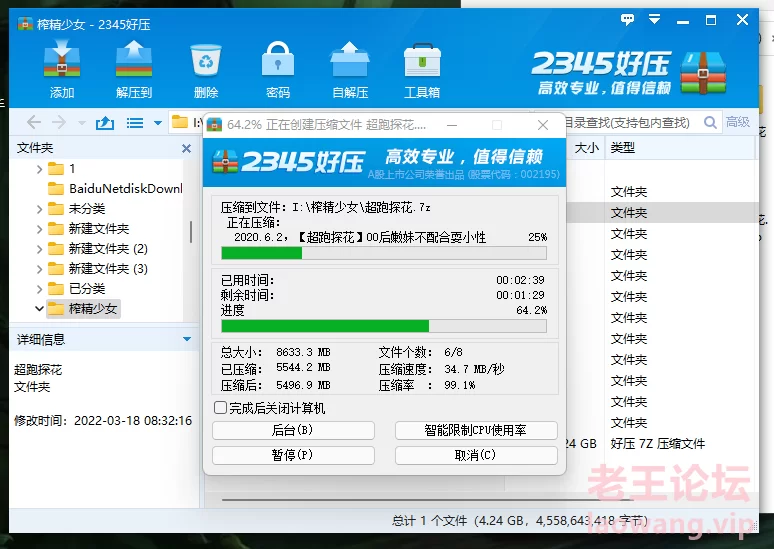The width and height of the screenshot is (774, 549).
Task: Click the address bar folder icon
Action: coord(180,121)
